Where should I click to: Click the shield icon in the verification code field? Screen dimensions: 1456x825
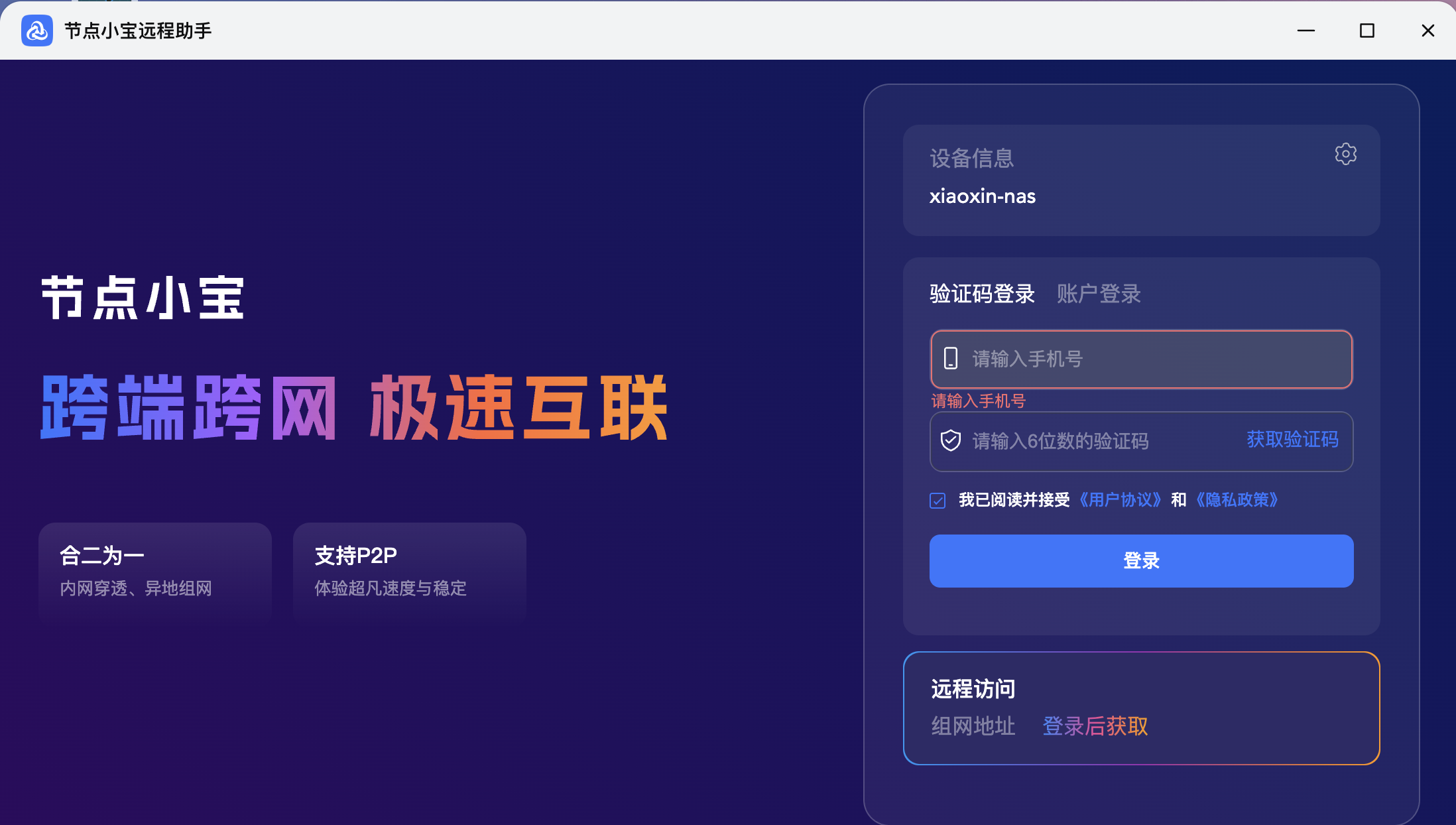click(951, 441)
